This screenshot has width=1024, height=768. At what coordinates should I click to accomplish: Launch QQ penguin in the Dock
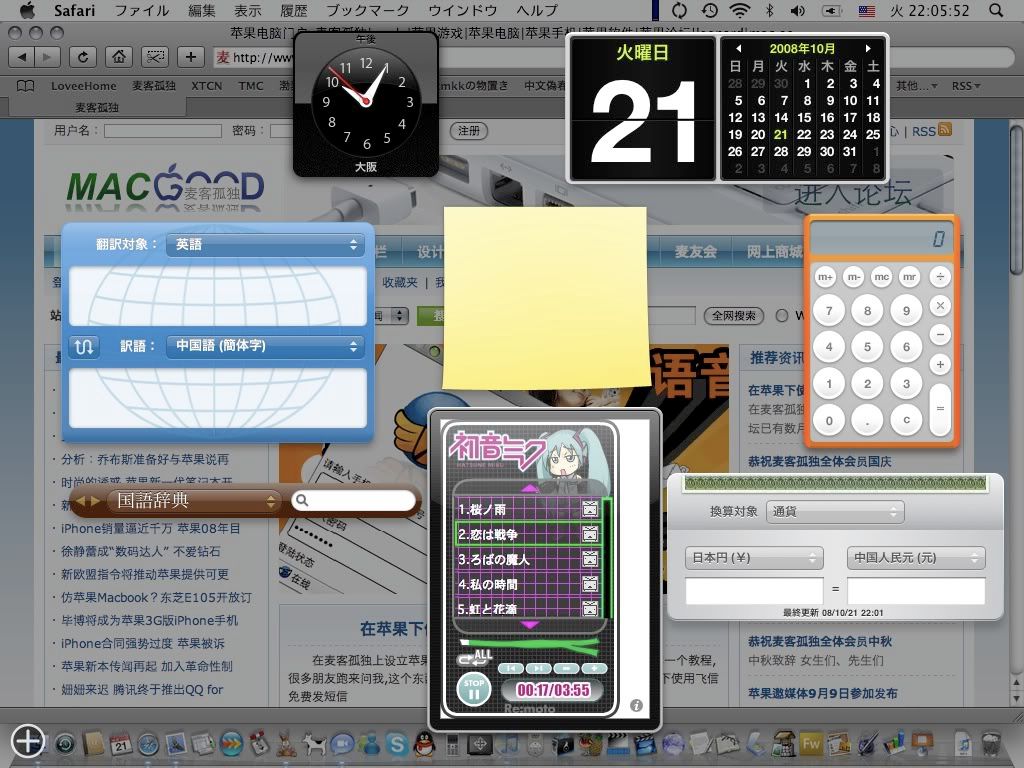coord(424,744)
